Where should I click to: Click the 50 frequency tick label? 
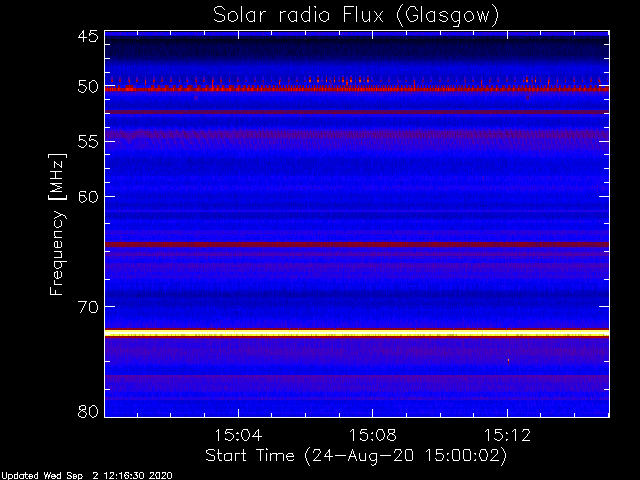(x=88, y=87)
